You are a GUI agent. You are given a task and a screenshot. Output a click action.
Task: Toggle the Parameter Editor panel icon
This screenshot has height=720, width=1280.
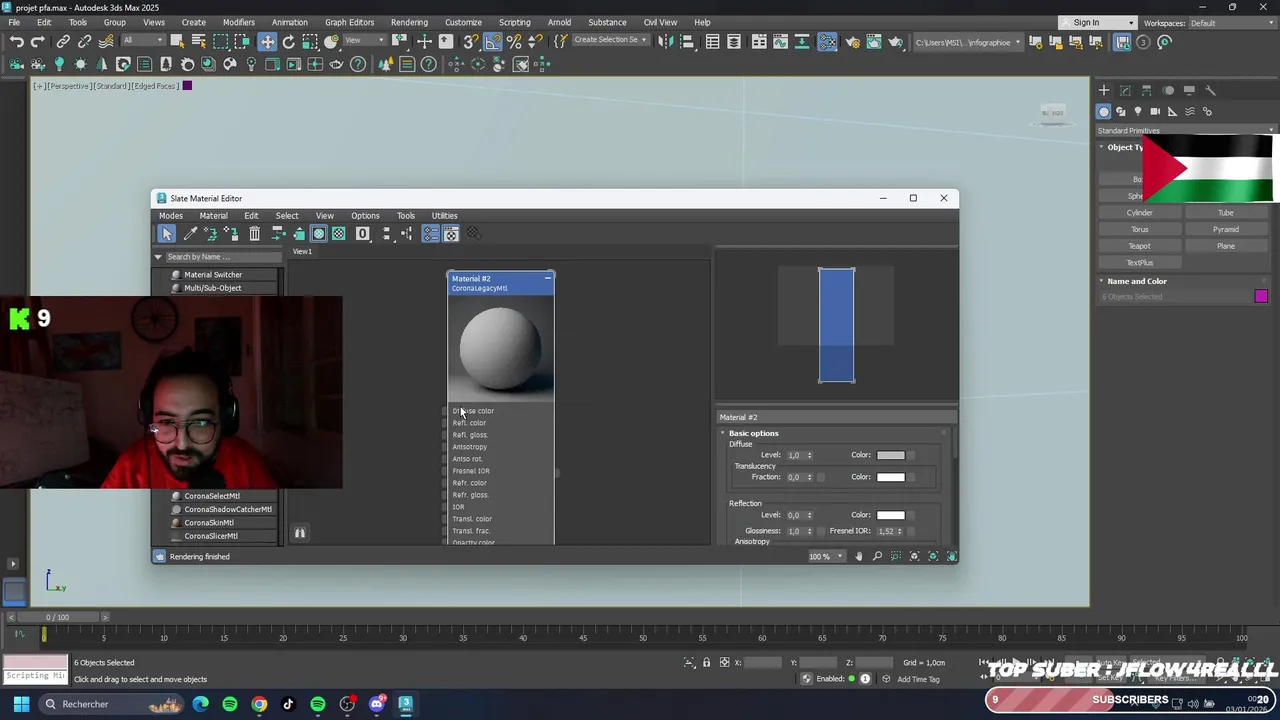(x=451, y=234)
